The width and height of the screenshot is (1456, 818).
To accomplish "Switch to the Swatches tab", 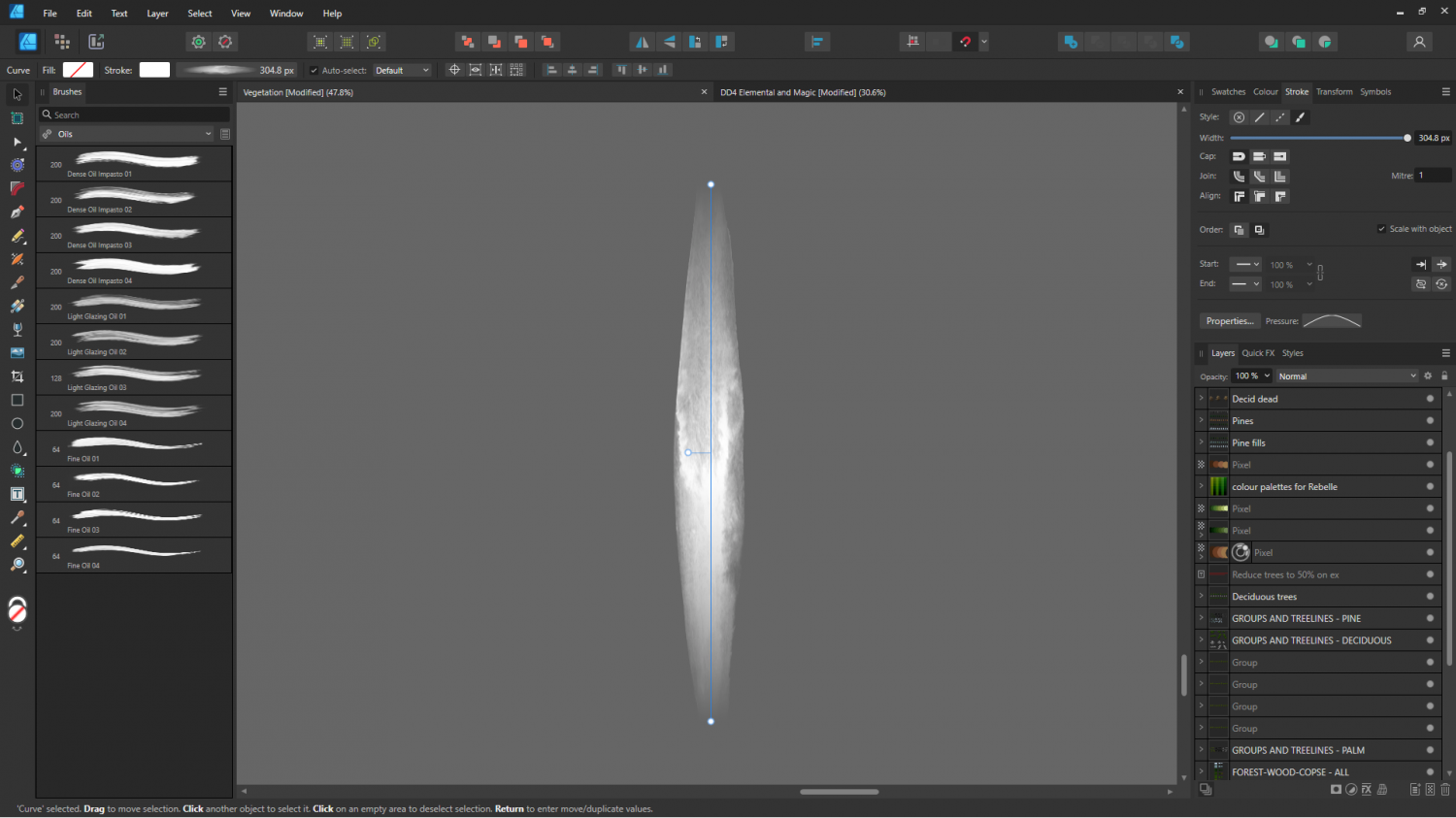I will coord(1228,92).
